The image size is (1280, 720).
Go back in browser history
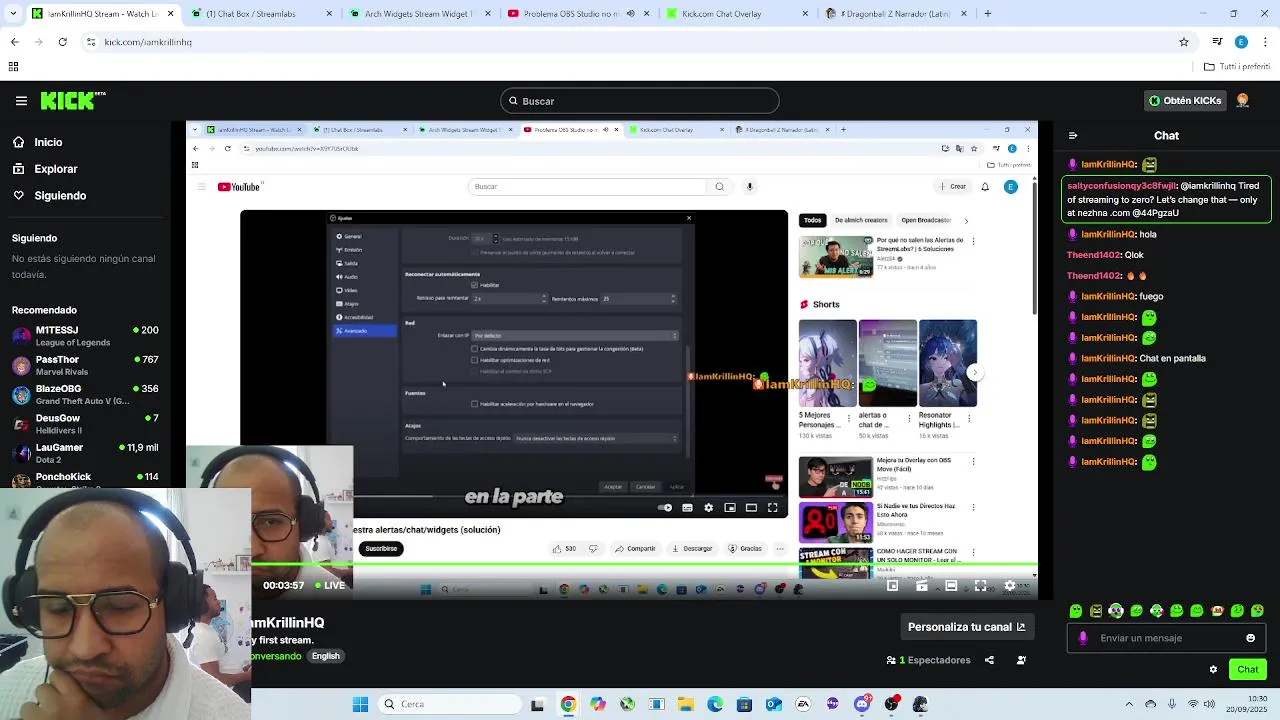[x=14, y=42]
